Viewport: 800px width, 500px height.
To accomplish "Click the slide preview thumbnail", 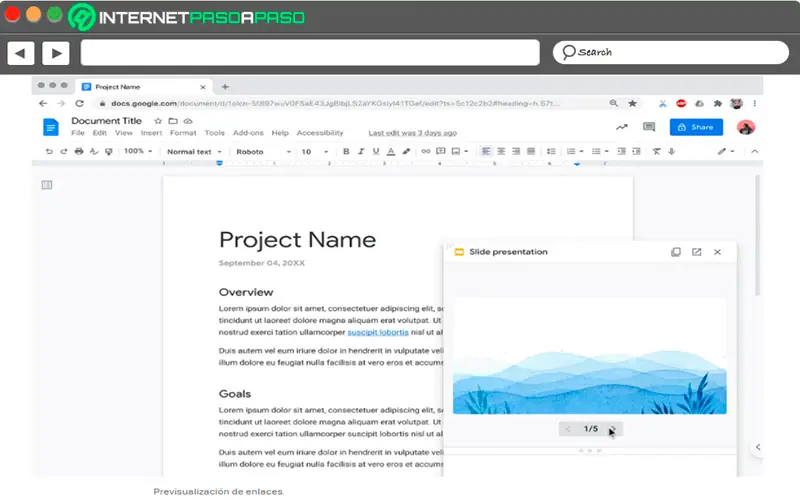I will (590, 356).
